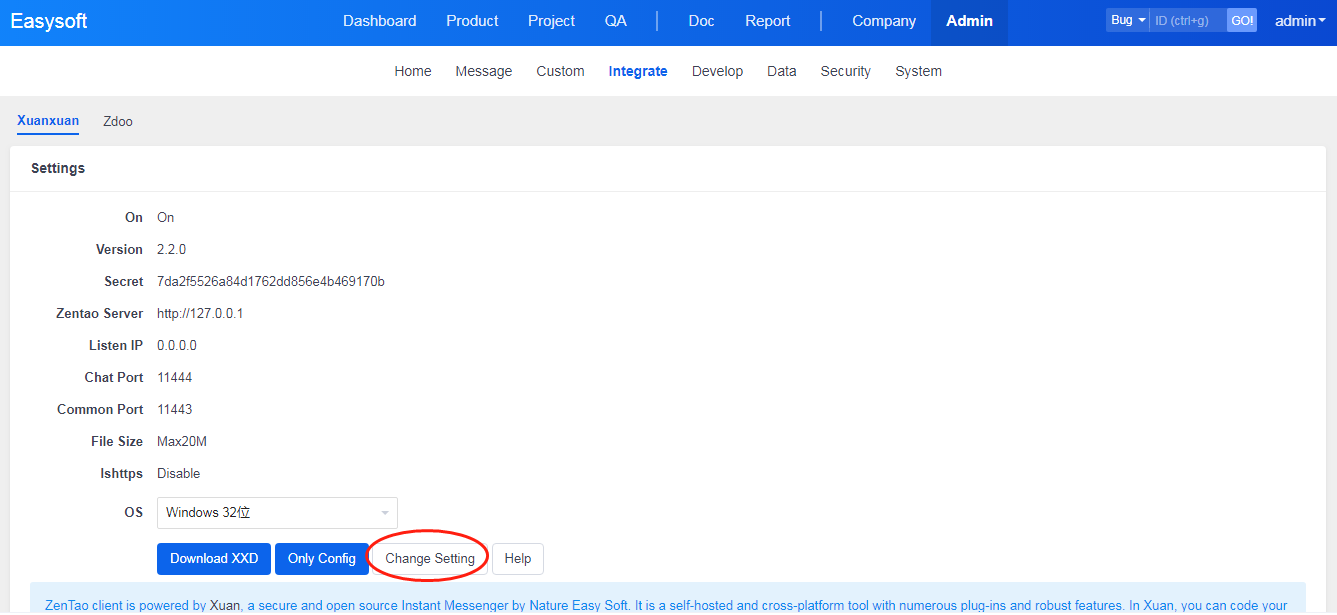Switch to the Xuanxuan tab
The image size is (1337, 615).
pos(48,121)
